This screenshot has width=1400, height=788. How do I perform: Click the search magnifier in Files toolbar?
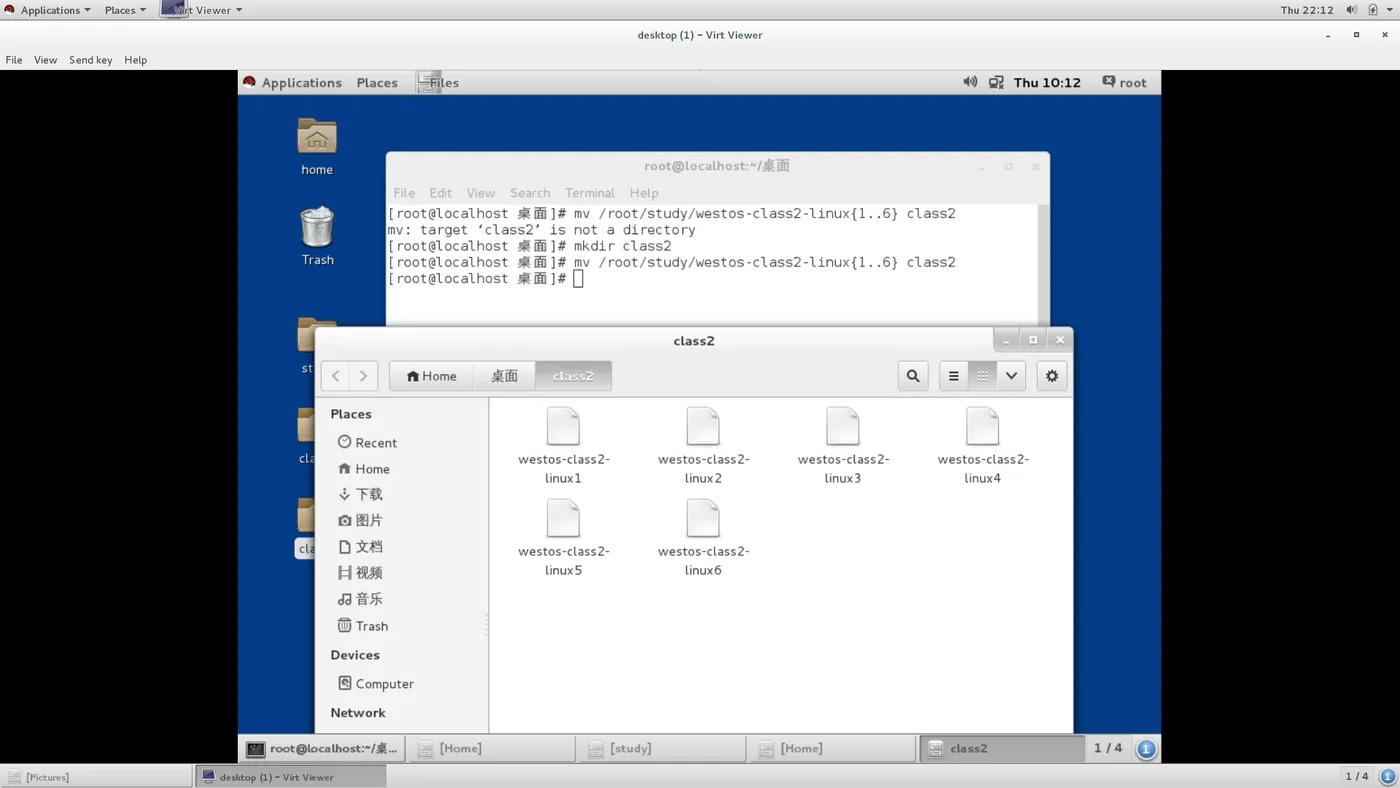pos(913,376)
